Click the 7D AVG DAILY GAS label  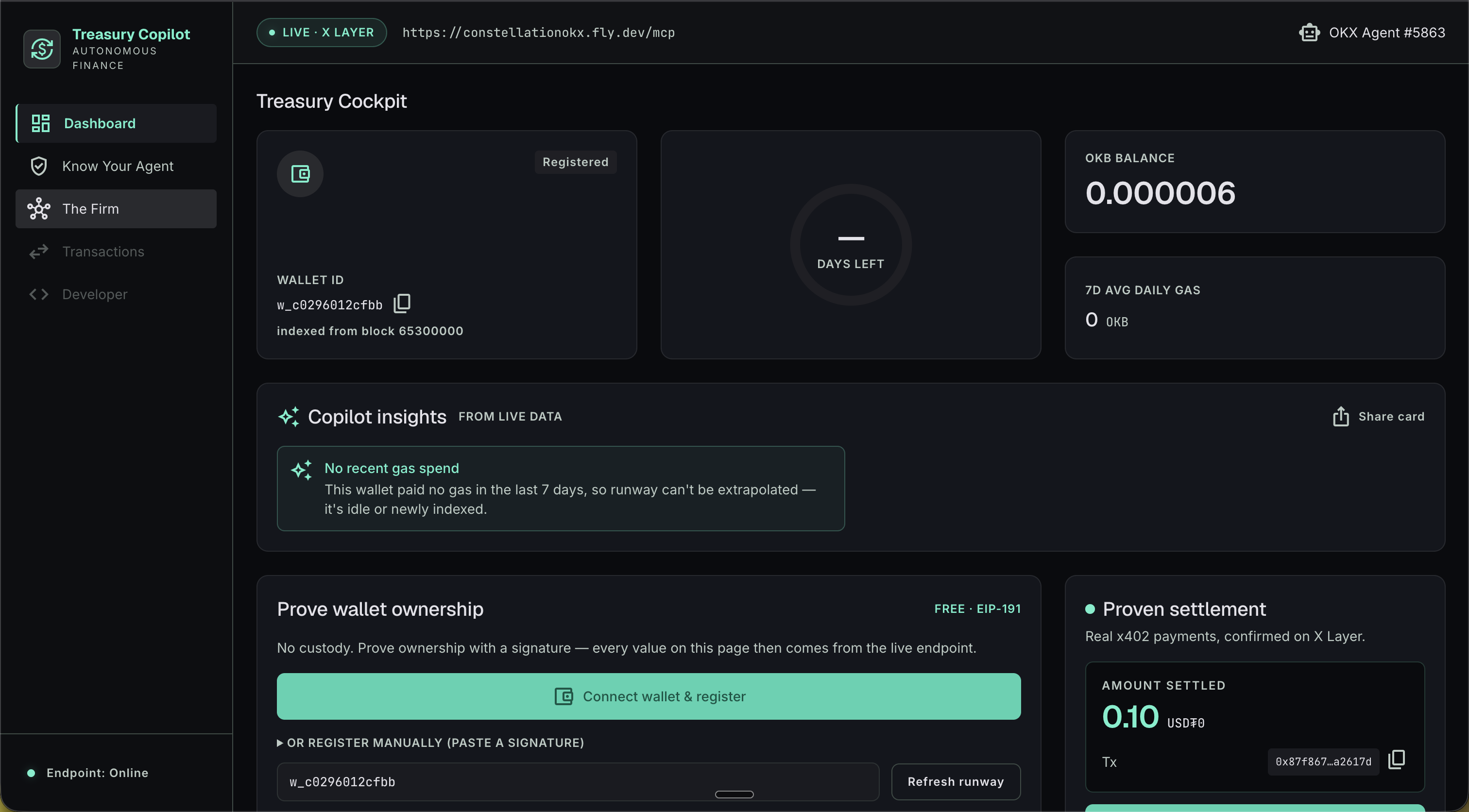(1142, 290)
